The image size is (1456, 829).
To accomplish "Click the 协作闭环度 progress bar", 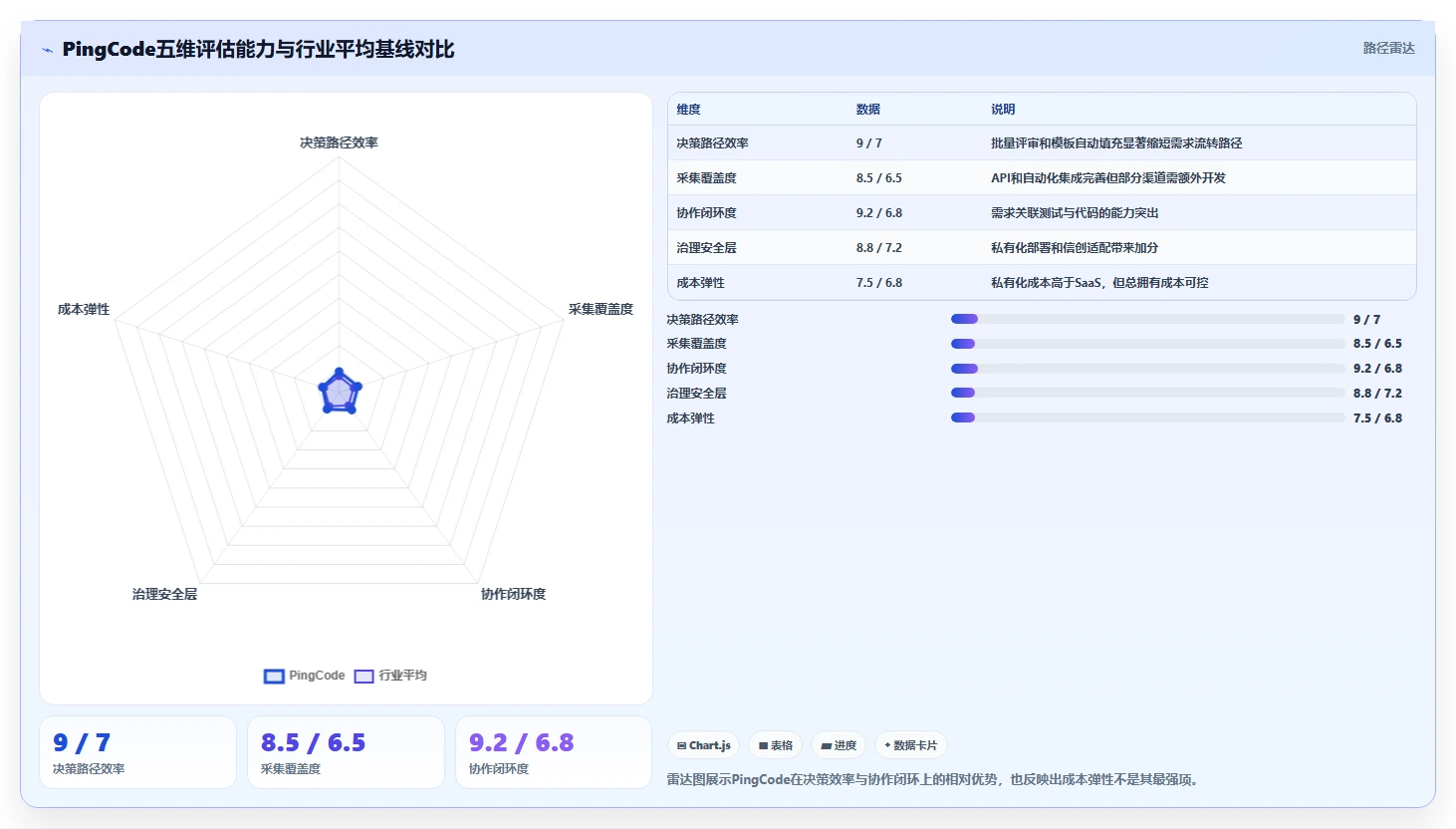I will (1147, 369).
